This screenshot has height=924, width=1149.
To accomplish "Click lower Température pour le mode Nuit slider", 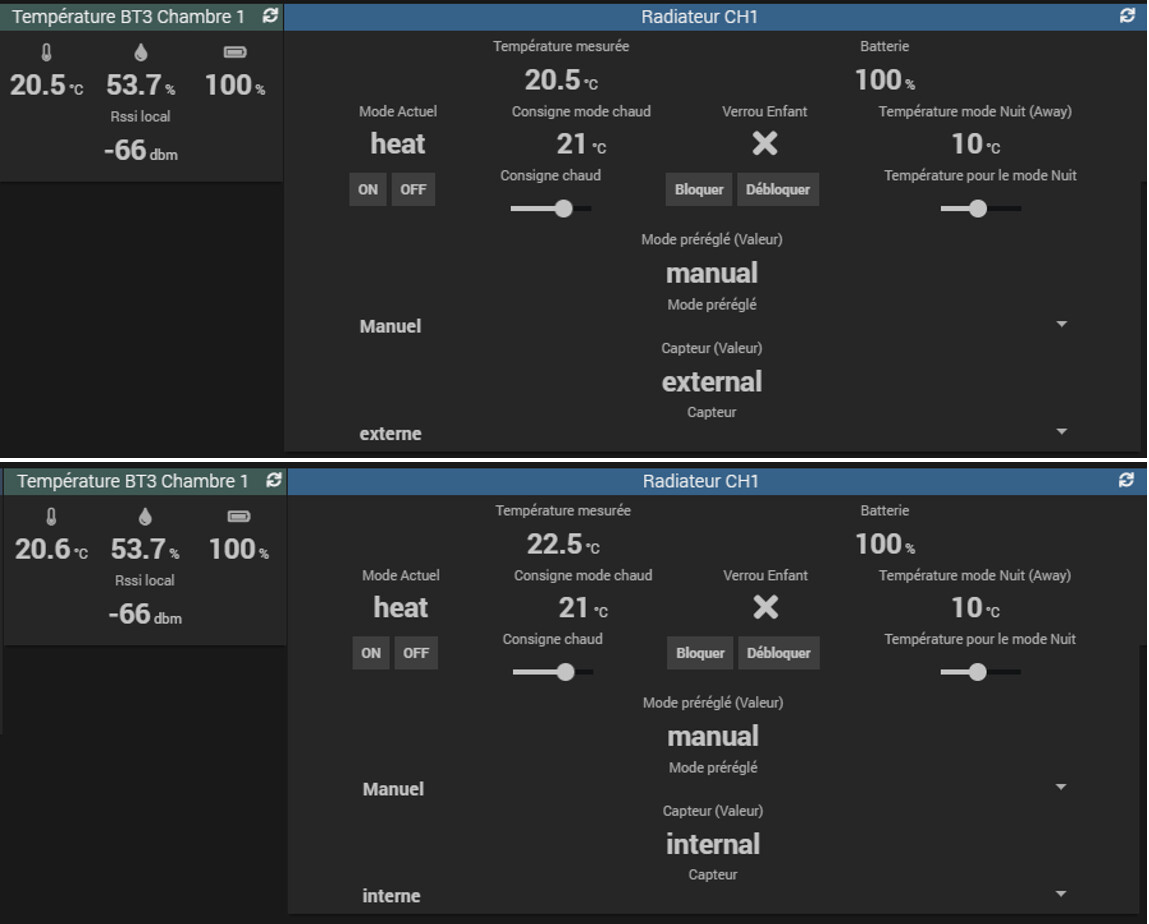I will click(x=980, y=672).
